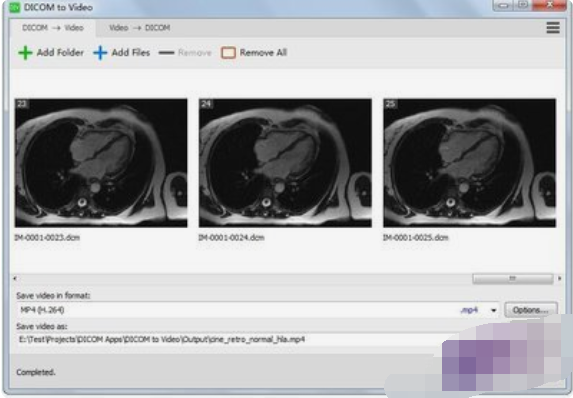Switch to the Video → DICOM tab
The width and height of the screenshot is (573, 398).
(140, 28)
